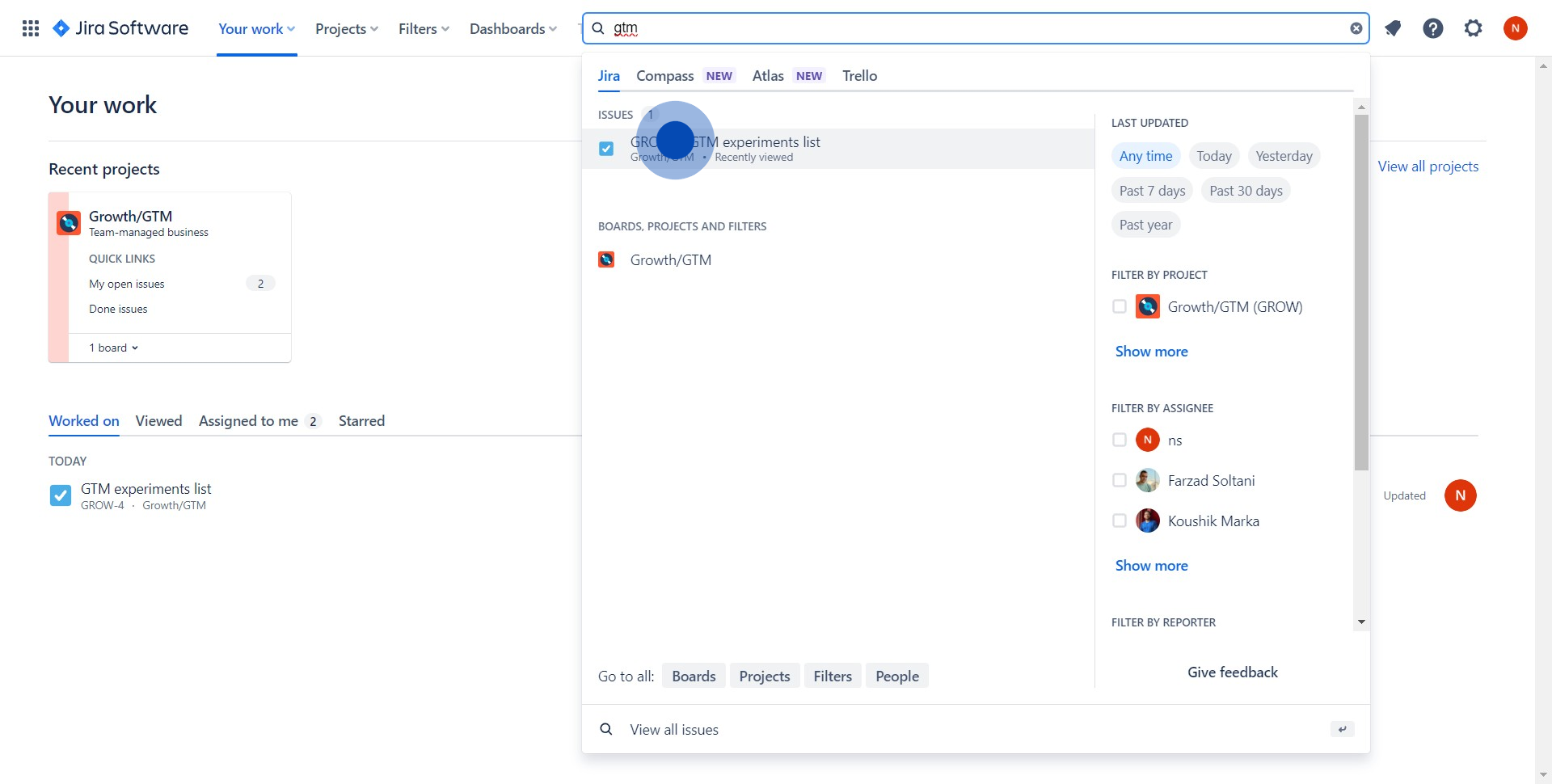Open the app switcher grid icon

coord(31,28)
